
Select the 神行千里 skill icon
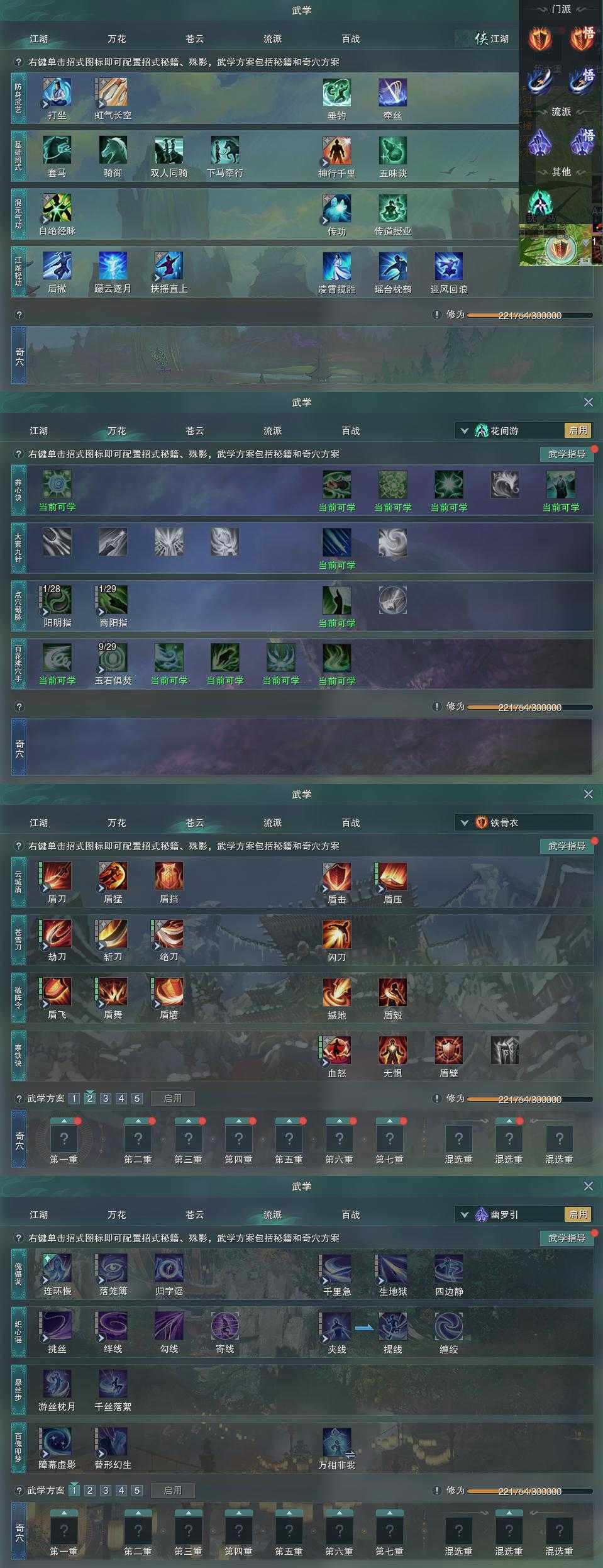point(337,150)
